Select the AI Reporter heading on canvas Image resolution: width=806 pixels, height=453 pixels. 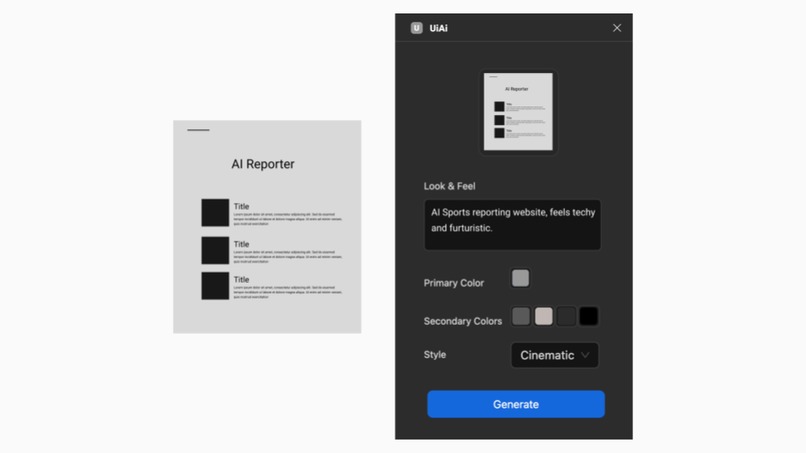coord(263,164)
